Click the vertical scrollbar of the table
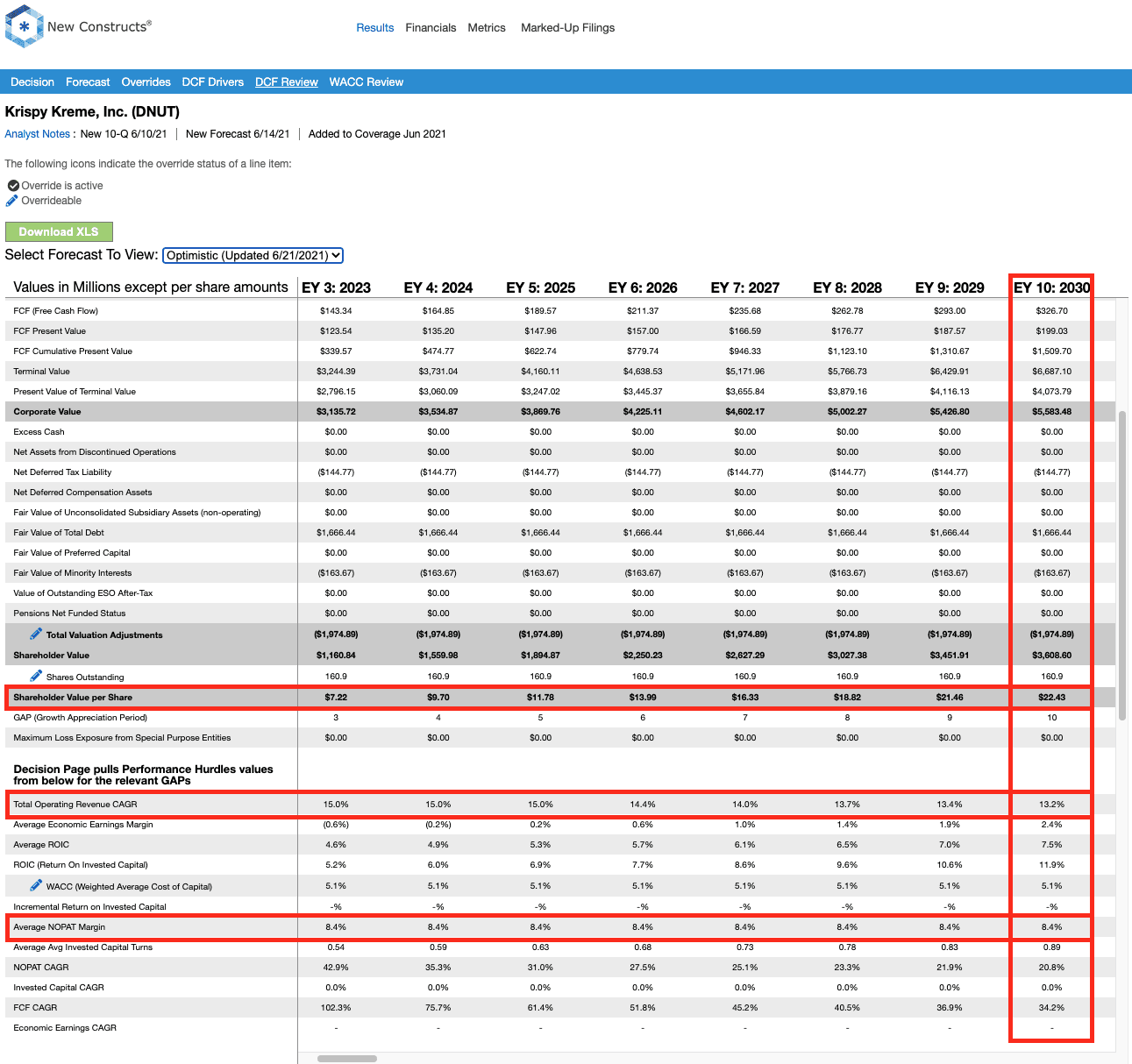Viewport: 1132px width, 1064px height. click(1122, 565)
